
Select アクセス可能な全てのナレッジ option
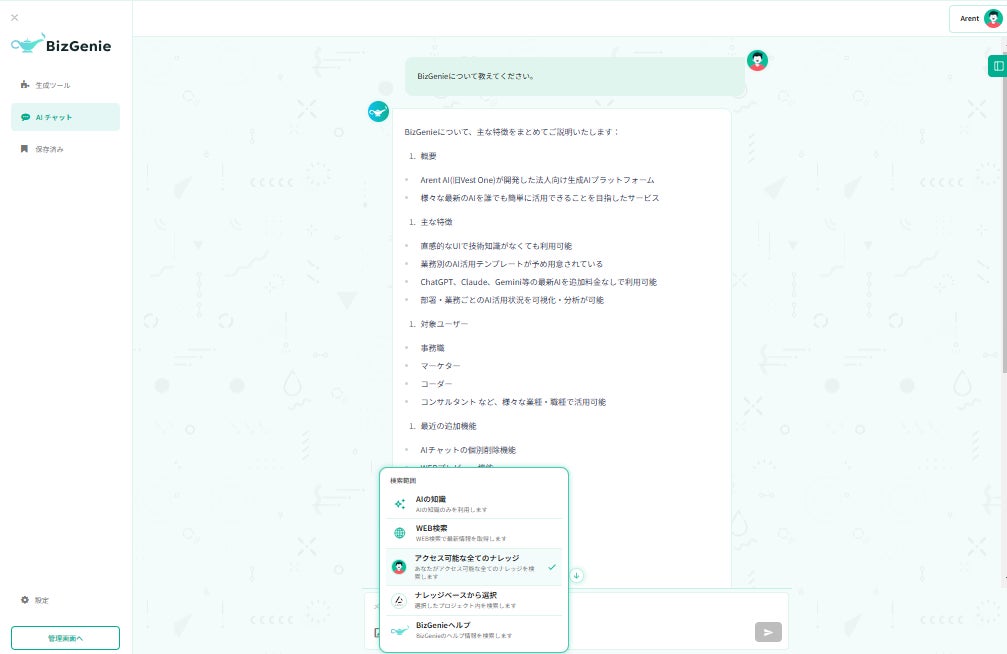click(474, 567)
